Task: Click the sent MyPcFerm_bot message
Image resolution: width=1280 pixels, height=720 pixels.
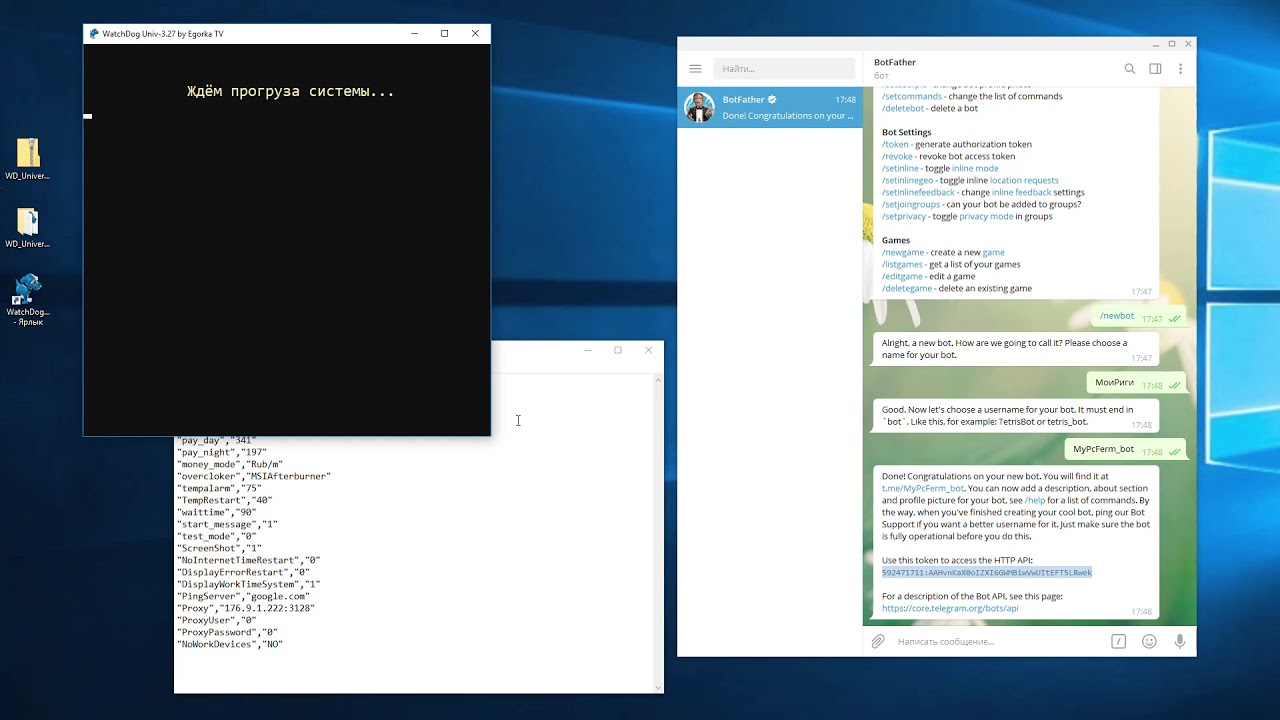Action: tap(1126, 450)
